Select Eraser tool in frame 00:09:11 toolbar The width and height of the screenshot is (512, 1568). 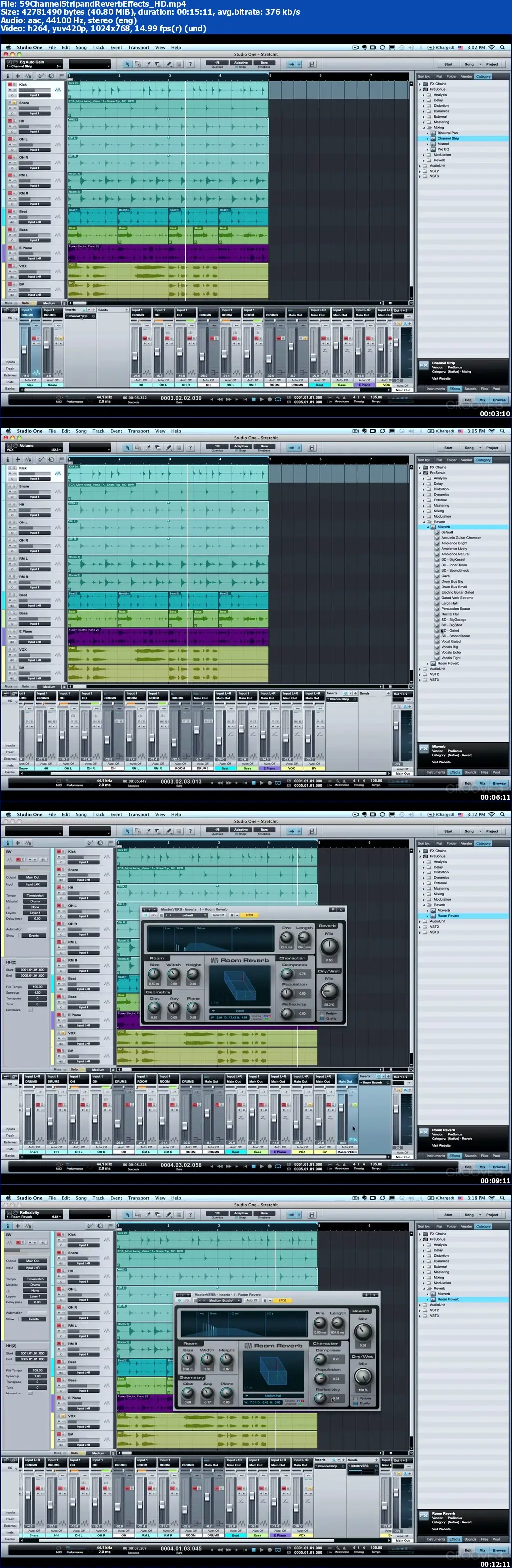click(x=159, y=831)
